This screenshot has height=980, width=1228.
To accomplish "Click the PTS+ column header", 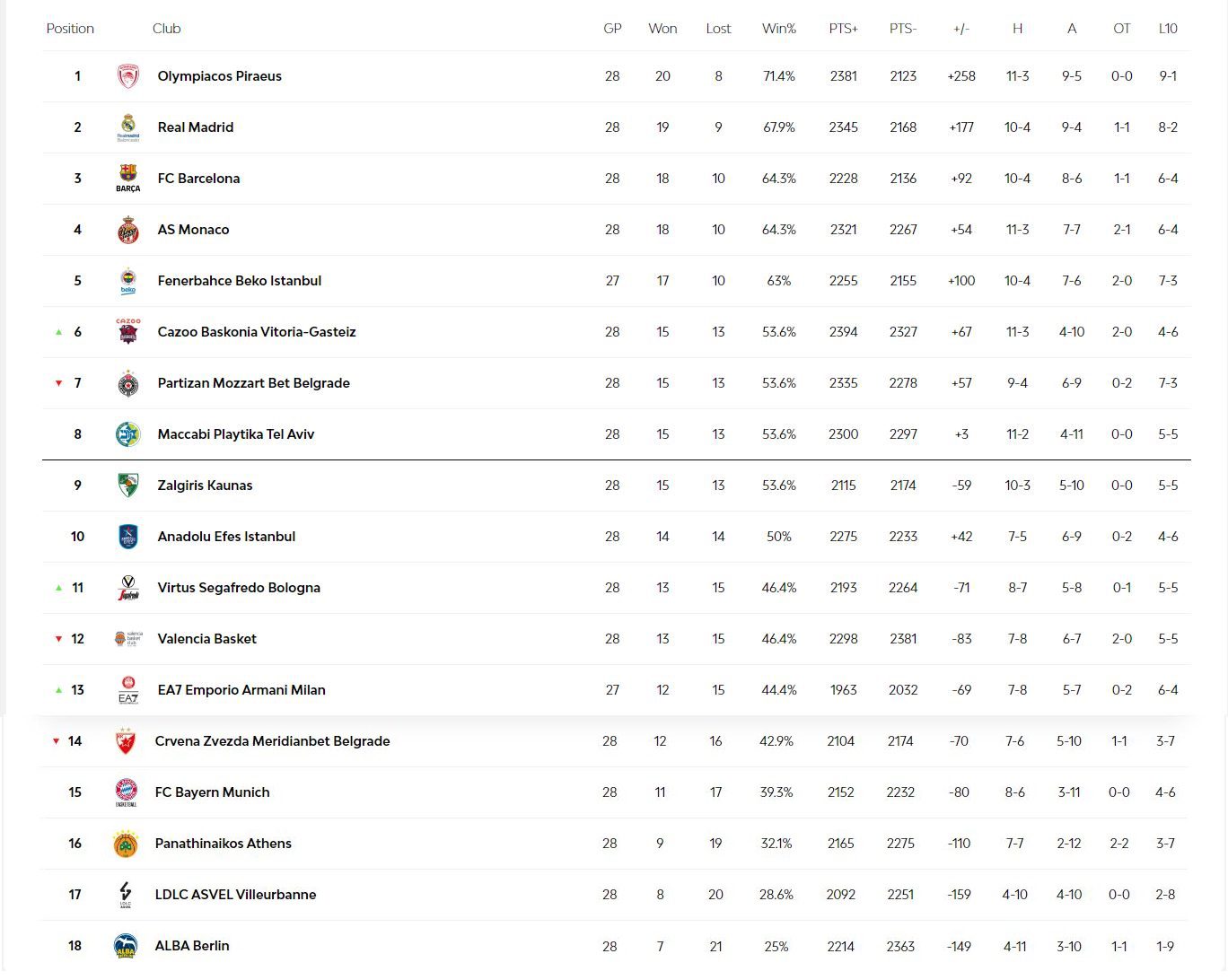I will click(x=843, y=29).
